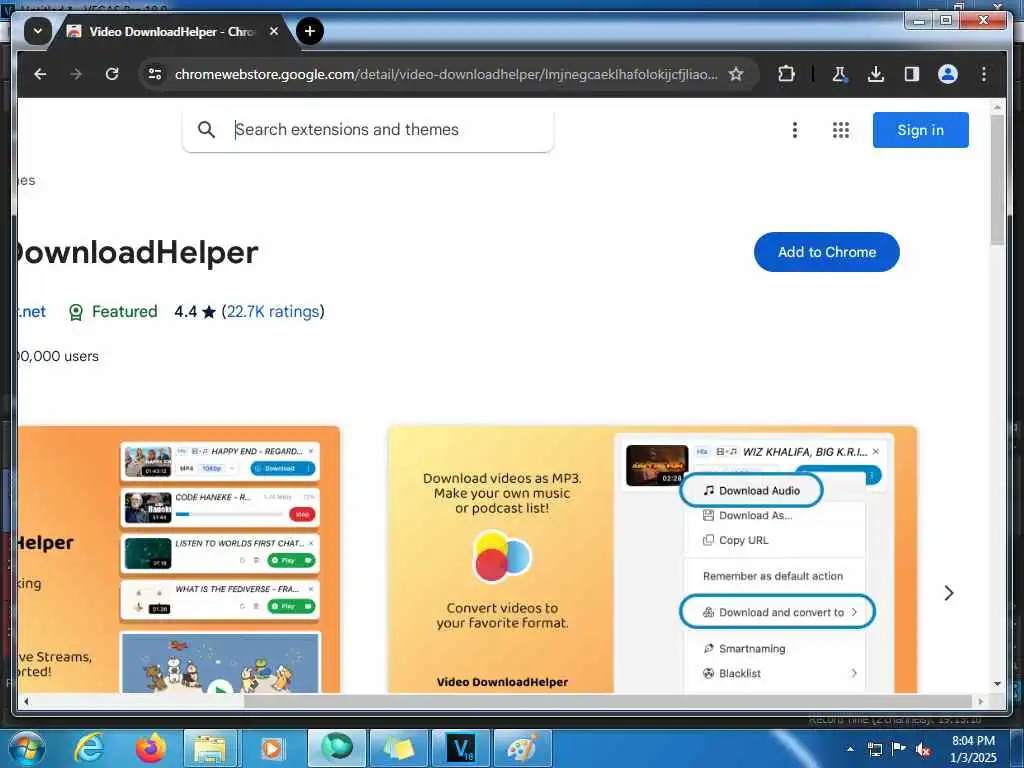
Task: Reload the Chrome Web Store page
Action: [x=112, y=74]
